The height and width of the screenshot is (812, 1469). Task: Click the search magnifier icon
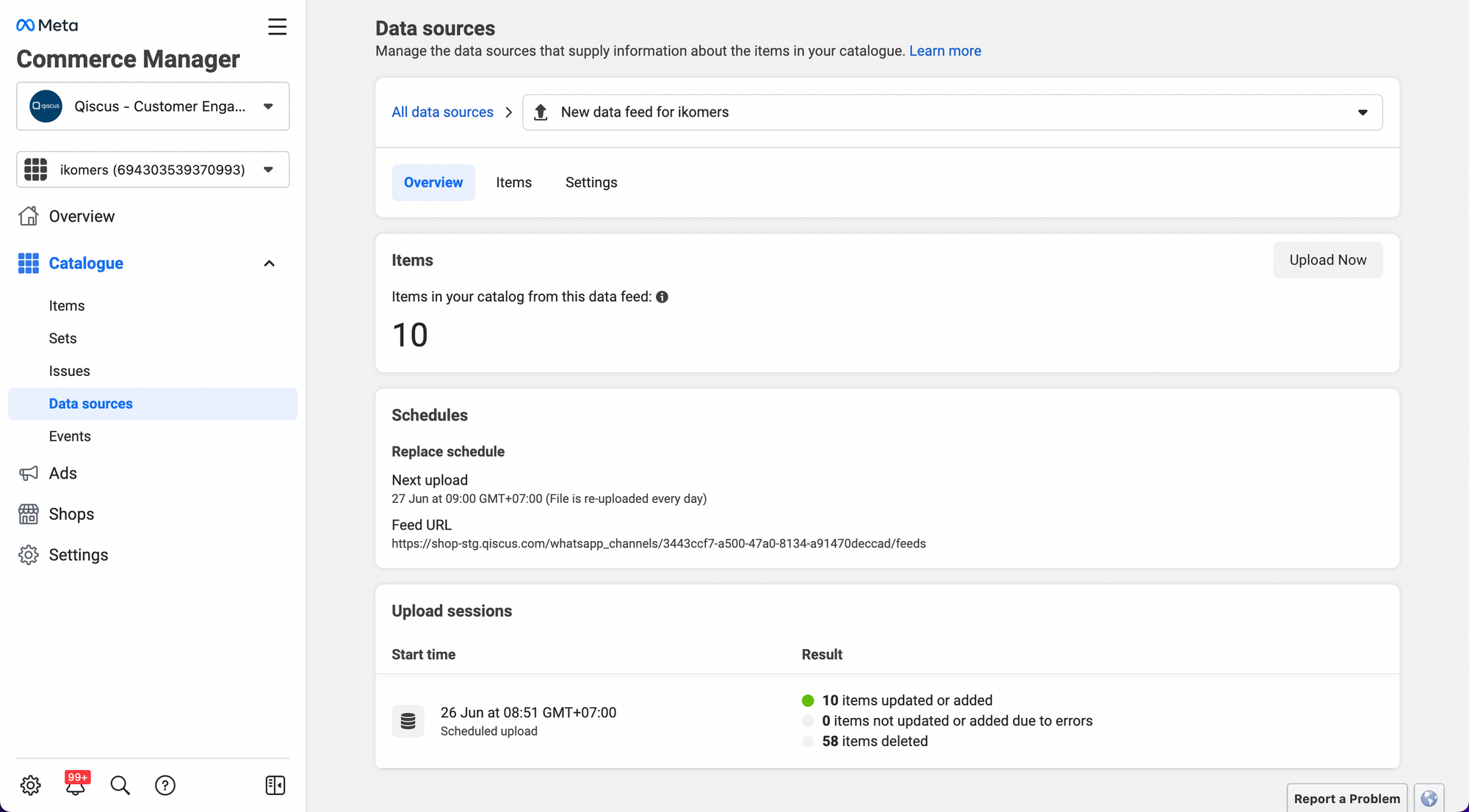tap(120, 786)
